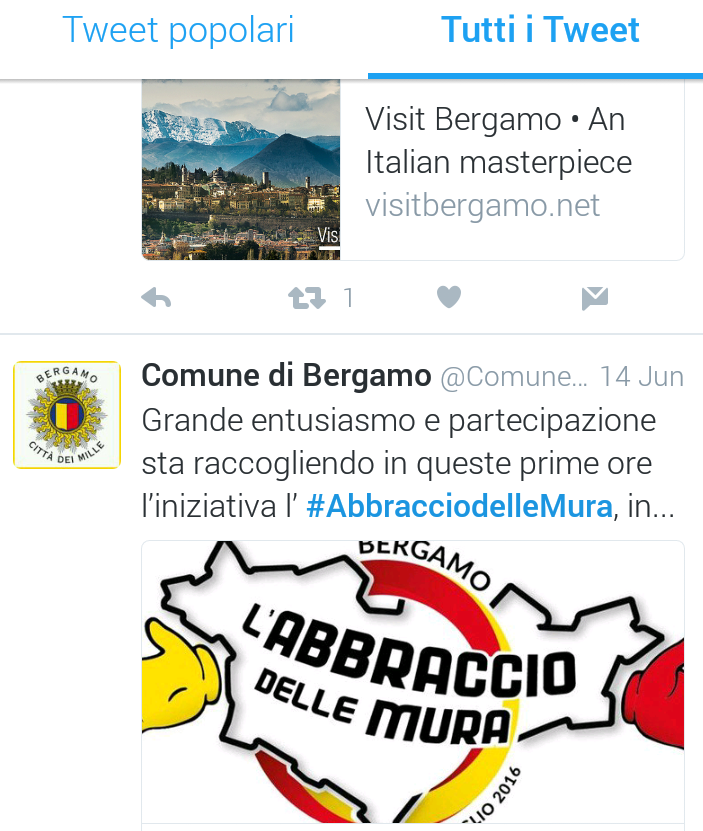
Task: Expand the Grande entusiasmo tweet text
Action: tap(407, 463)
